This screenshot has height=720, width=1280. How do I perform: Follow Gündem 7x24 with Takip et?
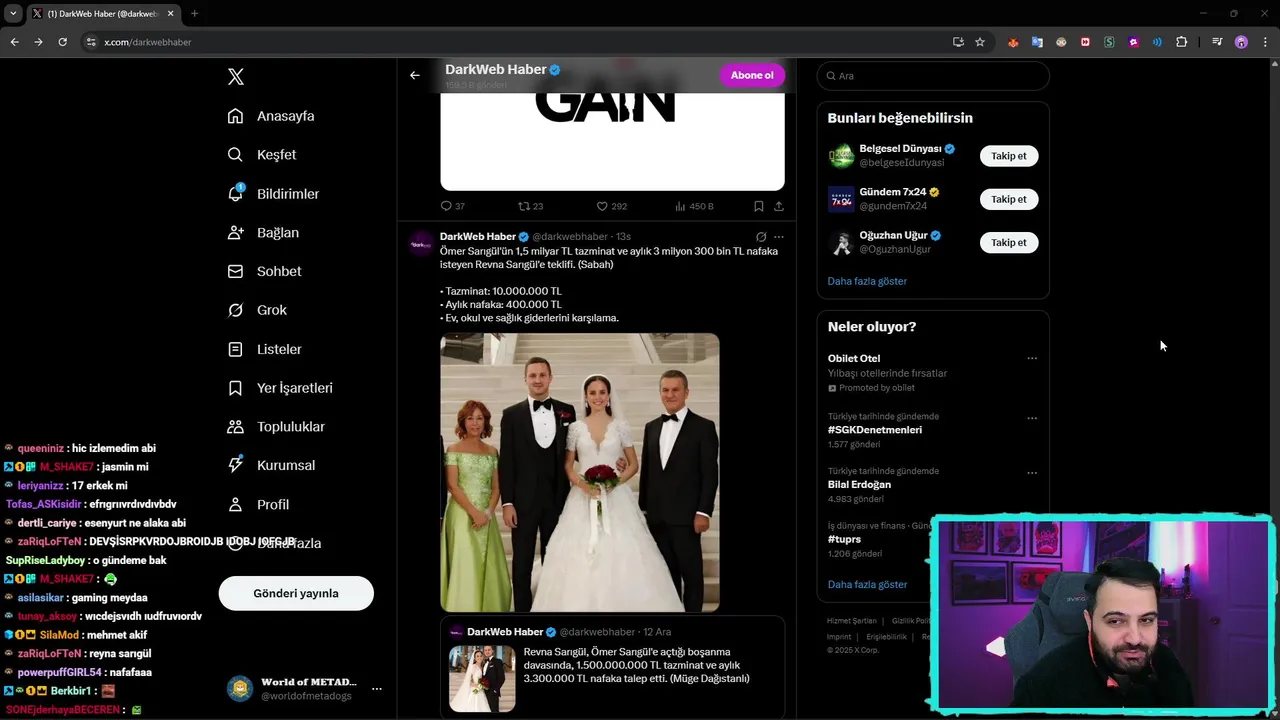point(1009,199)
